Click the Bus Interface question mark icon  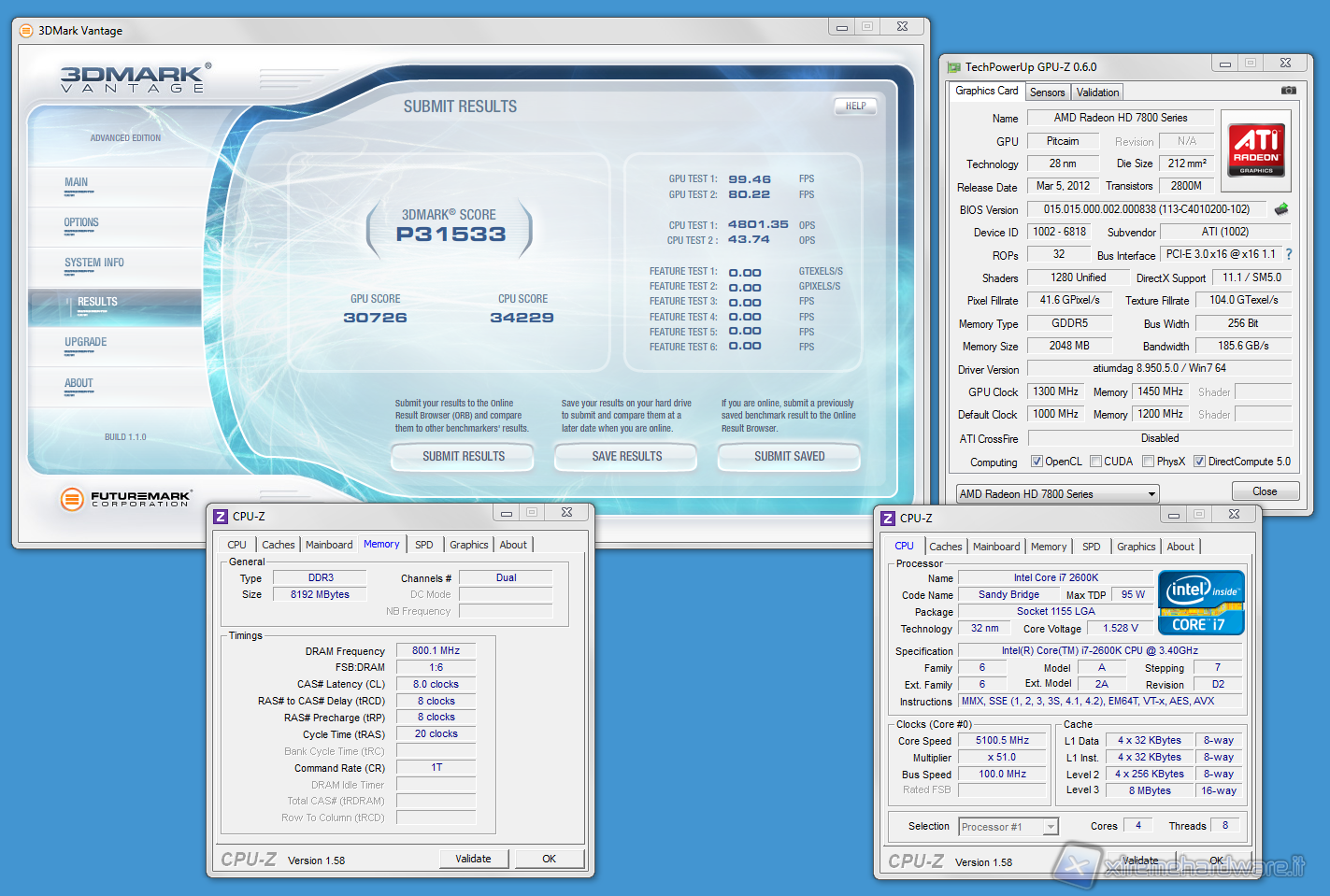[1289, 254]
